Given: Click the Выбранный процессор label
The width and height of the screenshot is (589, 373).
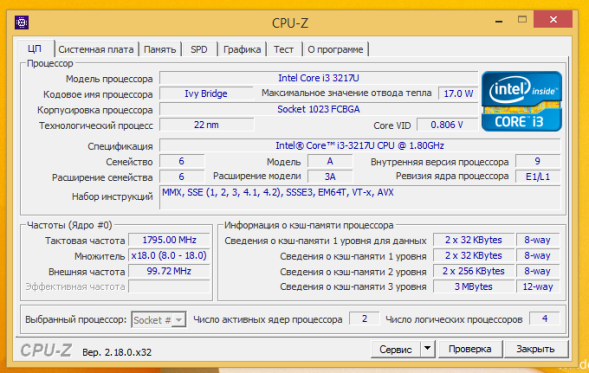Looking at the screenshot, I should click(x=76, y=320).
